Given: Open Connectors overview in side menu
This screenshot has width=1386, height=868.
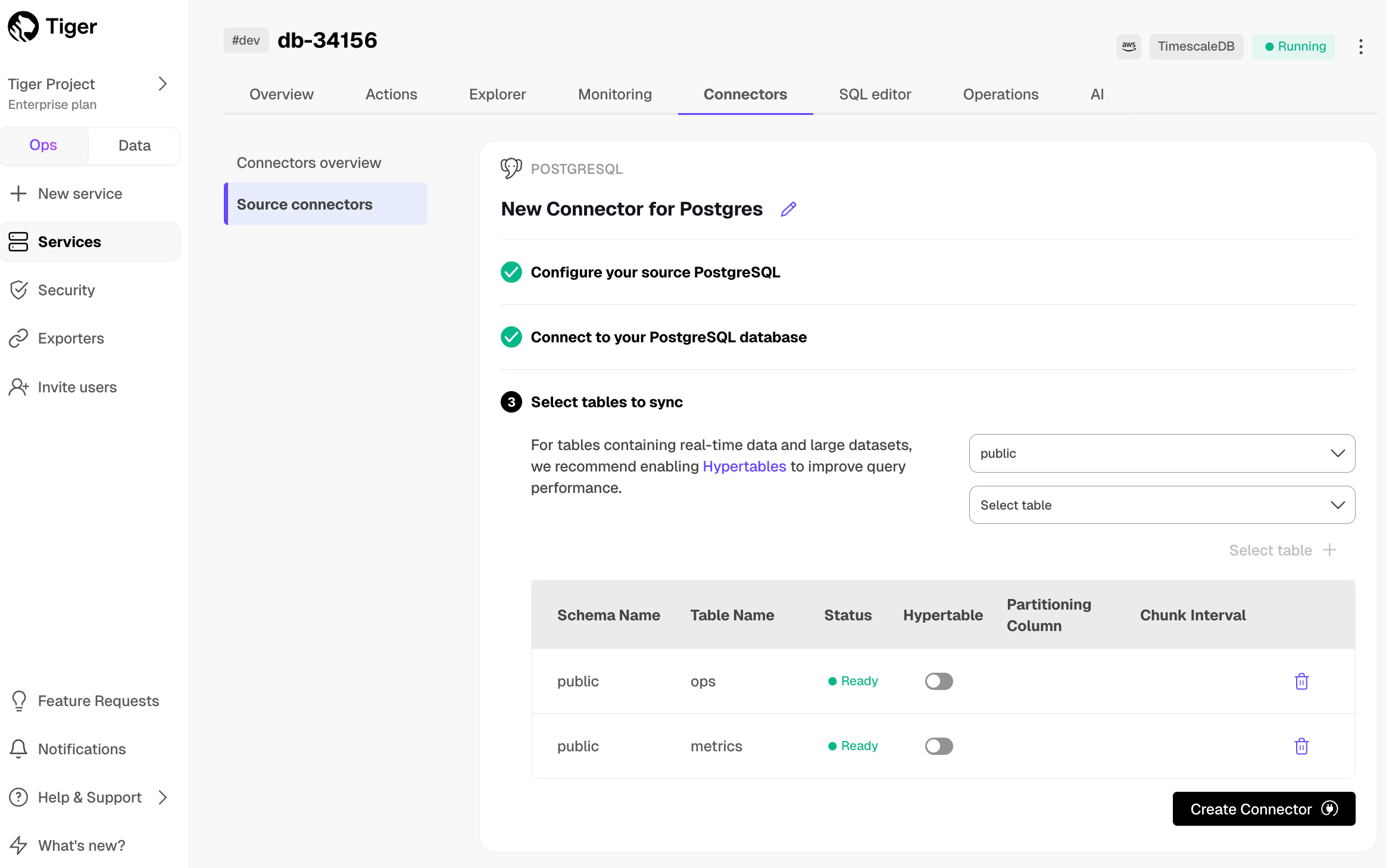Looking at the screenshot, I should [x=308, y=163].
